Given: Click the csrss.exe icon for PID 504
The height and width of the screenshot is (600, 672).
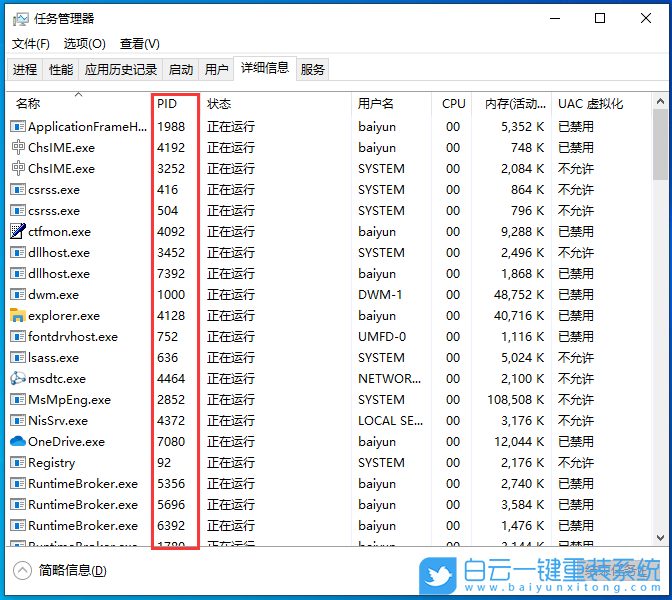Looking at the screenshot, I should click(18, 210).
